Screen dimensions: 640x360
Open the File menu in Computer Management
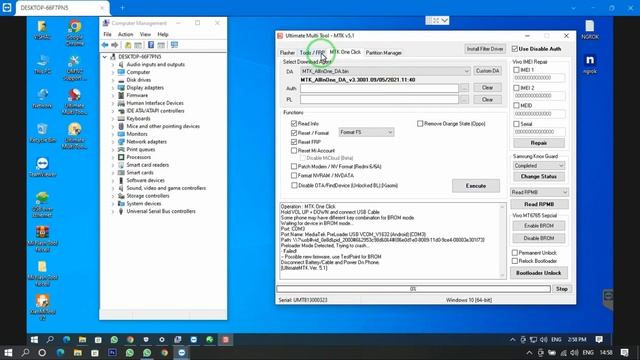107,34
